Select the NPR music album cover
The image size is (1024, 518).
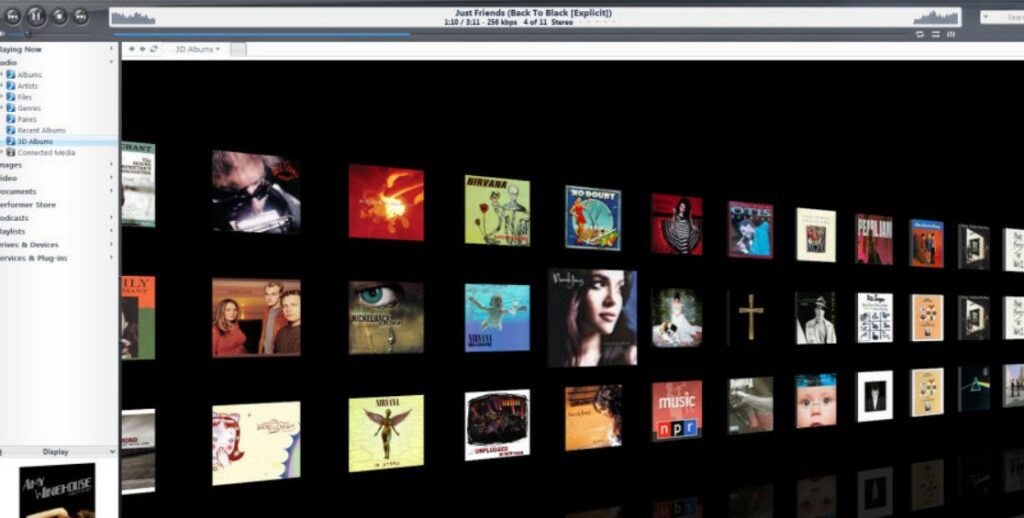click(677, 410)
